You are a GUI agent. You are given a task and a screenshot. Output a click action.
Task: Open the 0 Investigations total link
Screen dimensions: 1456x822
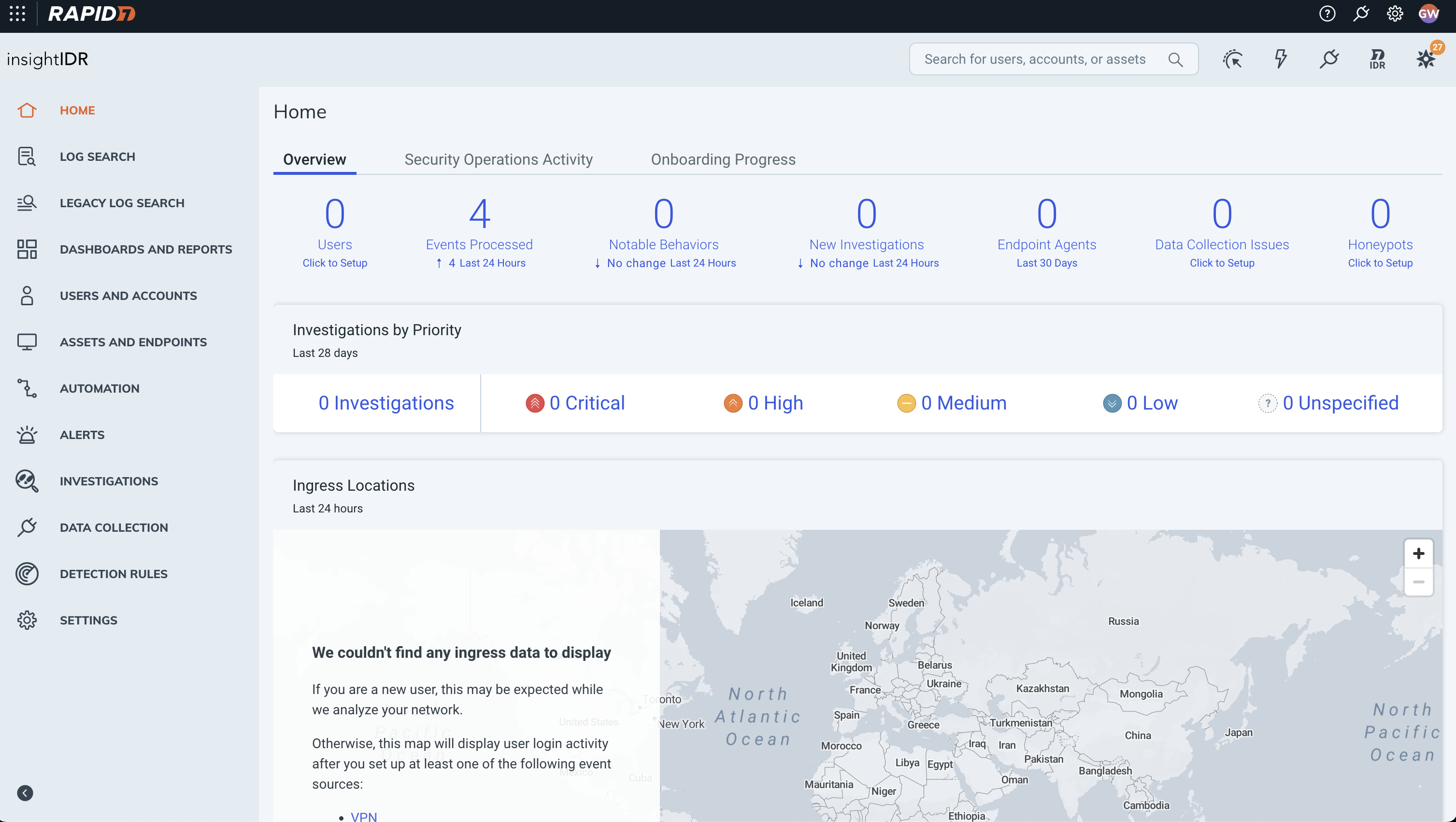[386, 403]
